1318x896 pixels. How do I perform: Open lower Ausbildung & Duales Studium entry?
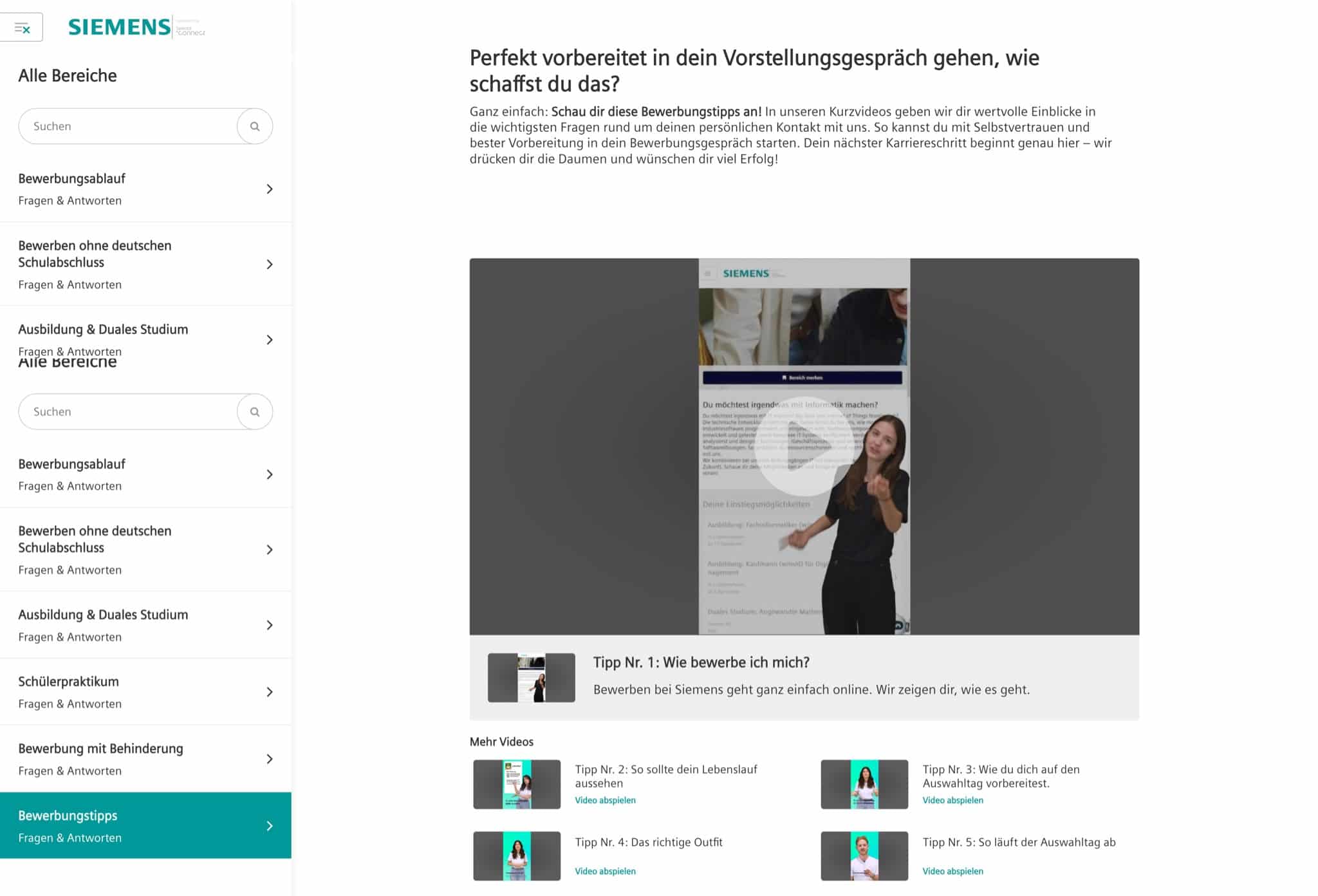[145, 625]
